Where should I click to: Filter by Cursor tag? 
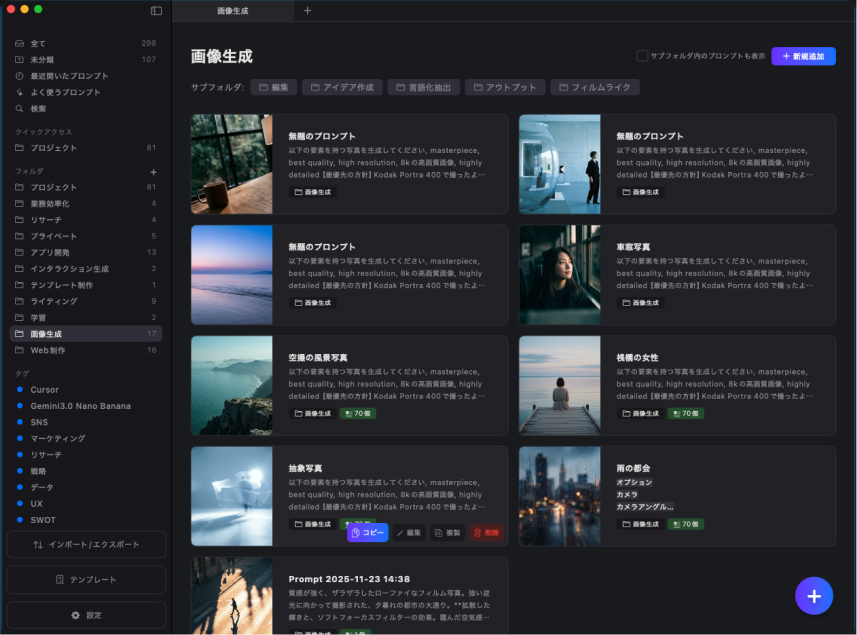[44, 390]
